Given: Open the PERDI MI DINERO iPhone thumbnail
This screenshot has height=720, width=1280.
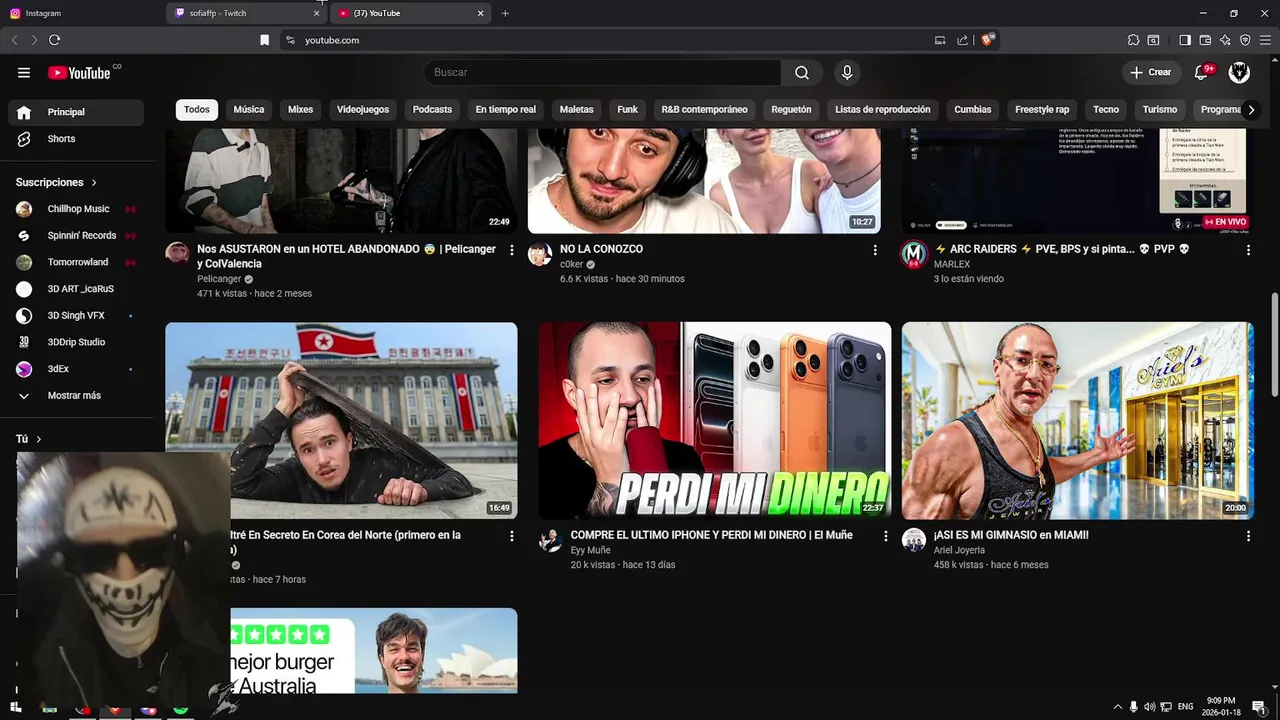Looking at the screenshot, I should tap(715, 421).
